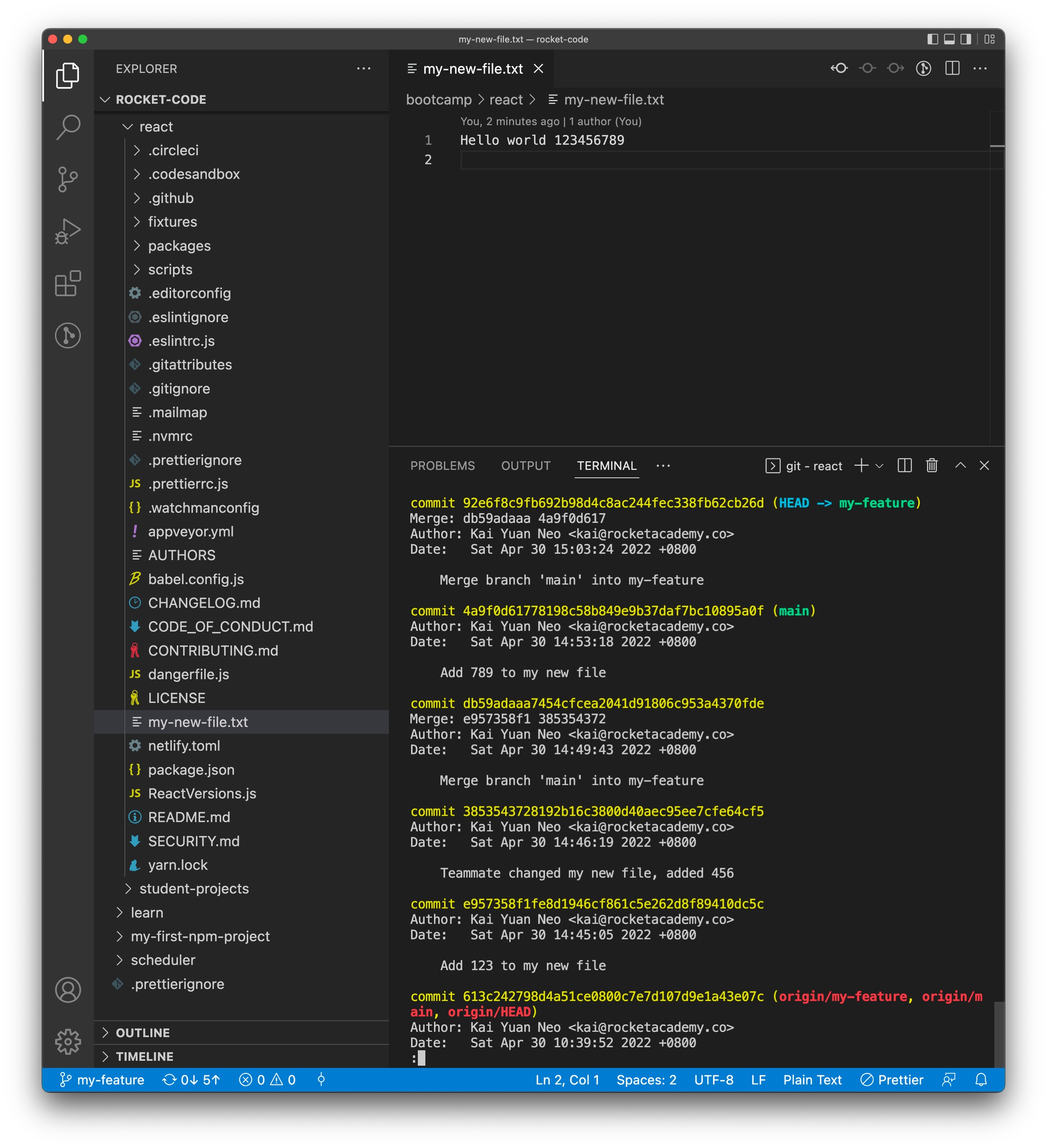
Task: Open the Extensions view
Action: [68, 283]
